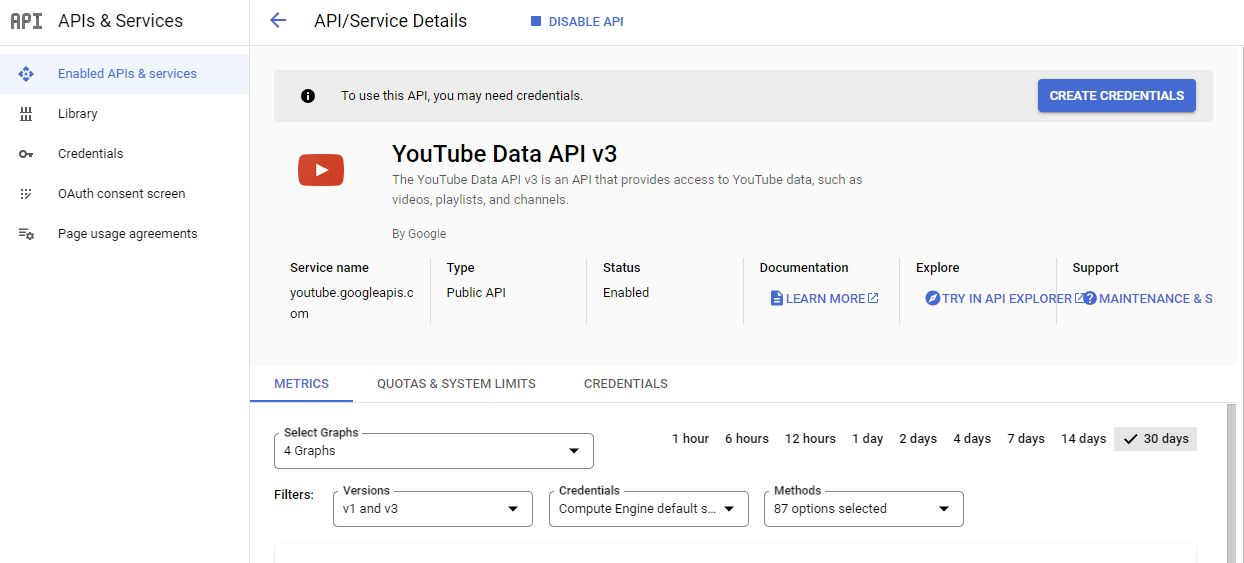Select the 7 days time range

click(1026, 439)
